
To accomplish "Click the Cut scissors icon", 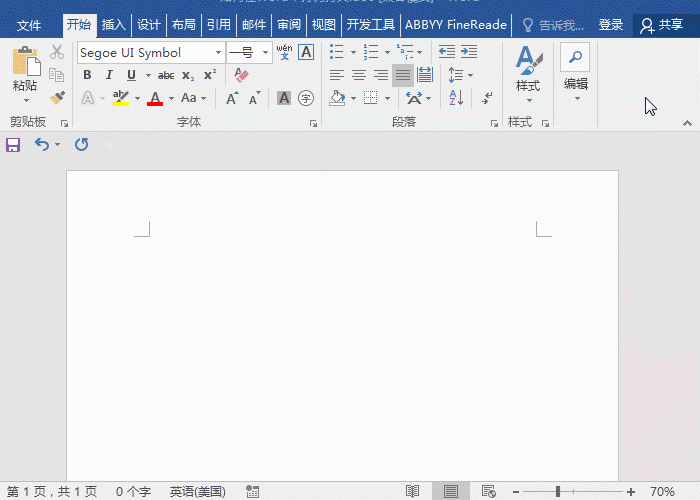I will point(57,52).
